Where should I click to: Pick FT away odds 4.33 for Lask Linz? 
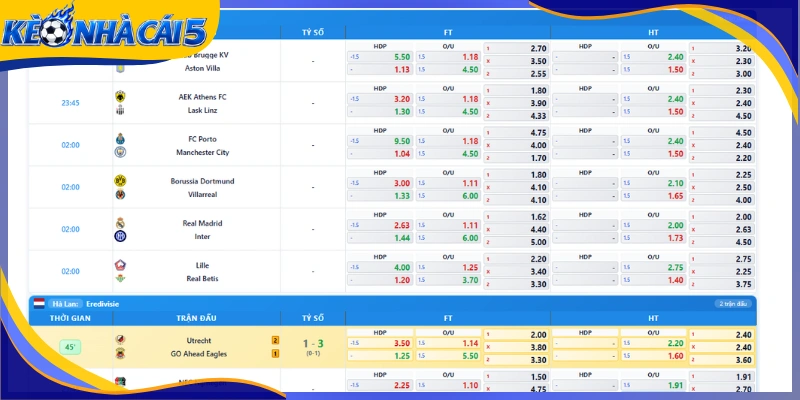pos(516,116)
